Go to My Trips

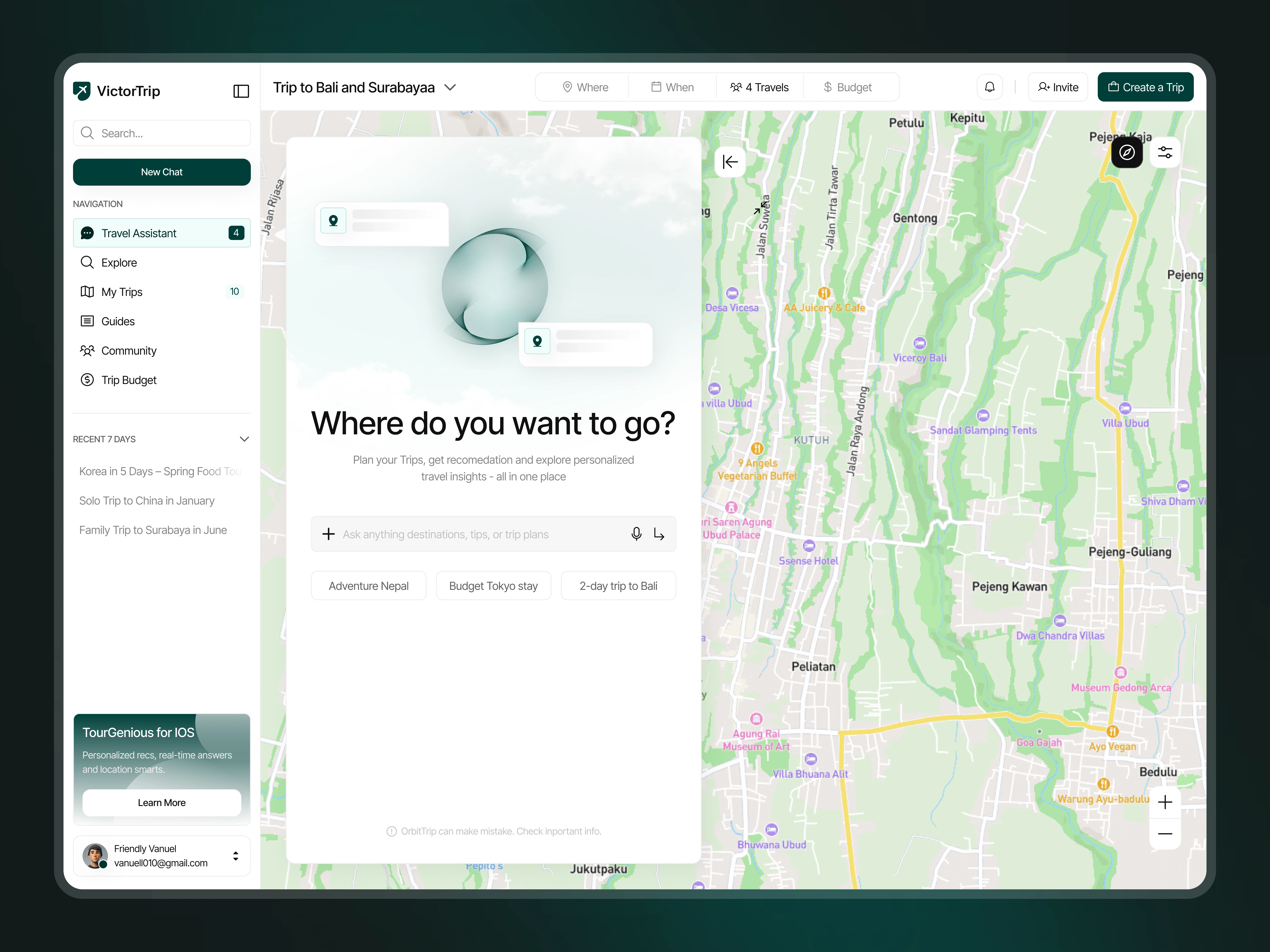point(162,292)
